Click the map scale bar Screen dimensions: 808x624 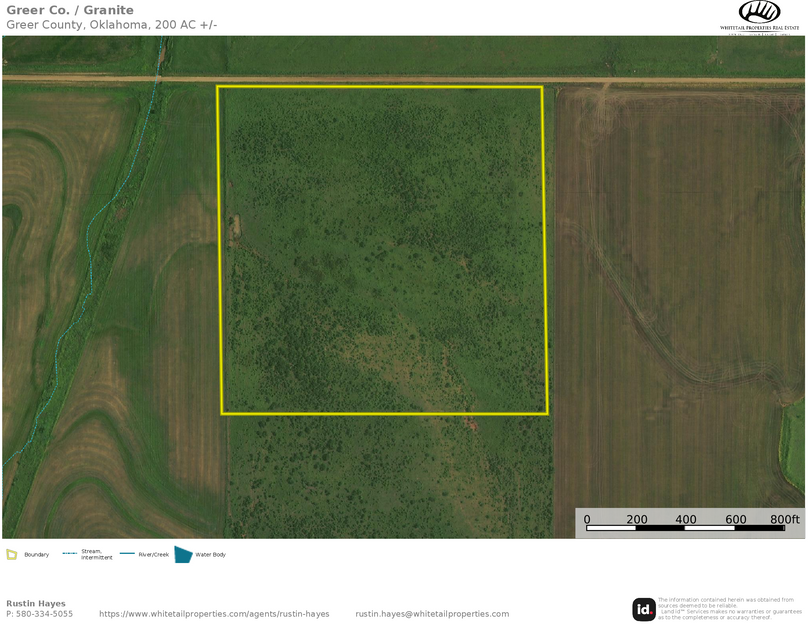pyautogui.click(x=690, y=526)
